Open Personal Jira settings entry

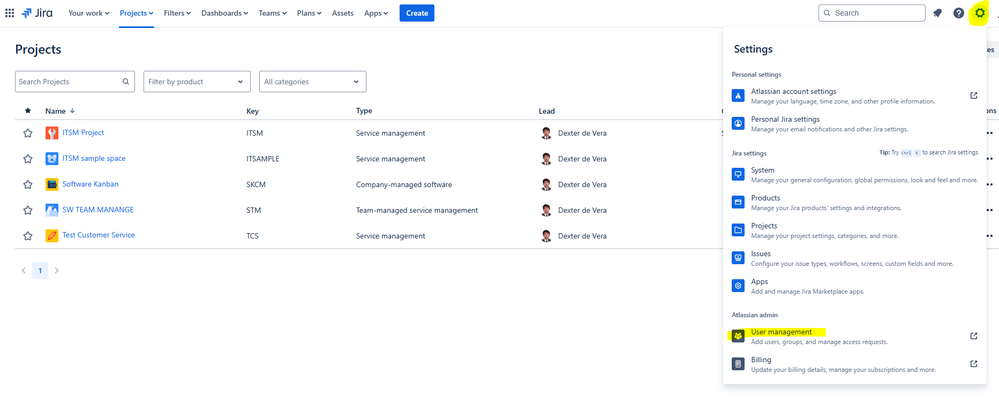(854, 124)
